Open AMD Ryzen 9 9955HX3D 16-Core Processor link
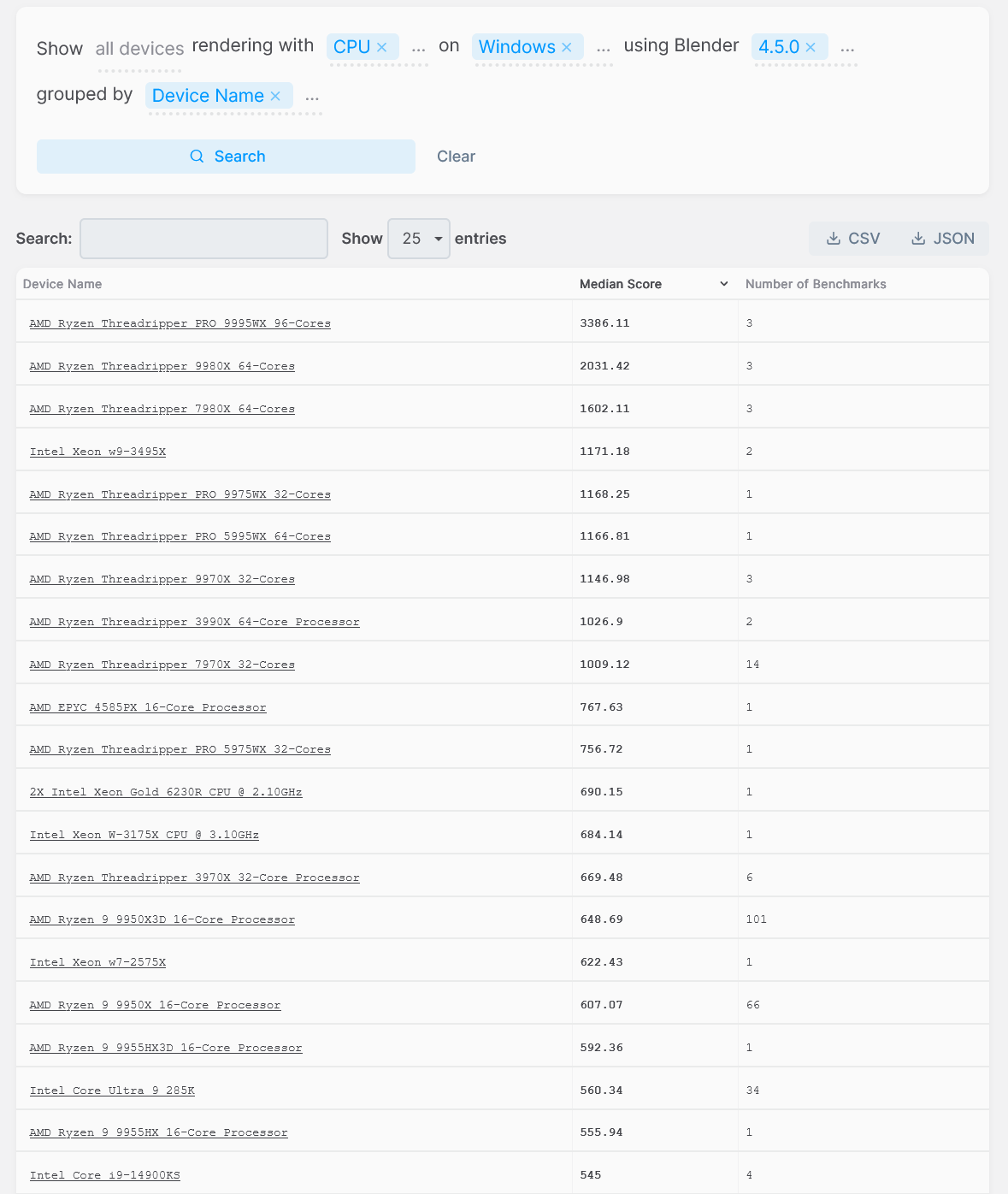The width and height of the screenshot is (1008, 1194). click(x=166, y=1048)
